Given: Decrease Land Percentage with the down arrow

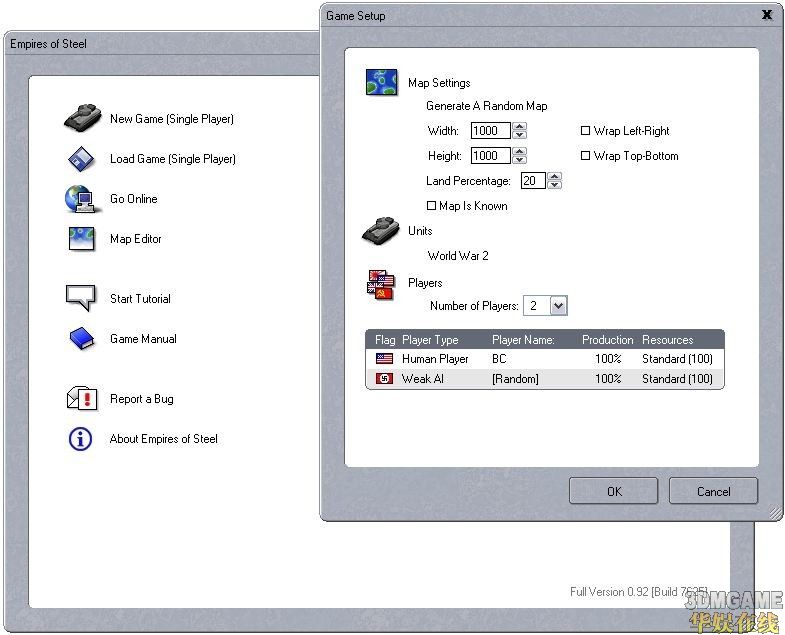Looking at the screenshot, I should click(x=555, y=185).
